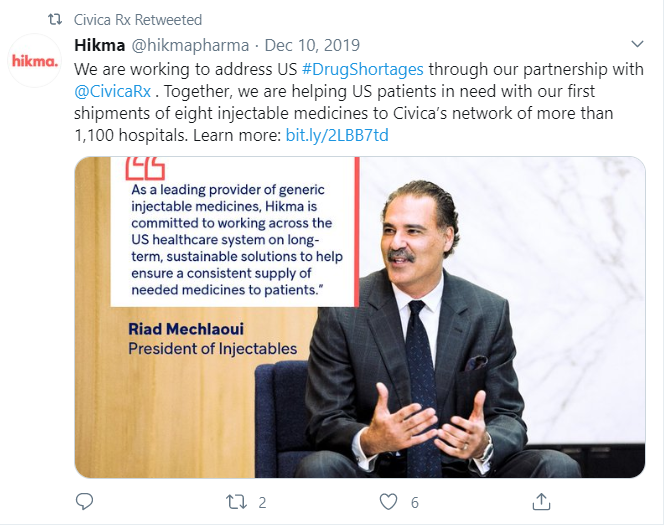Click the Hikma profile avatar logo
Image resolution: width=664 pixels, height=525 pixels.
click(x=35, y=61)
